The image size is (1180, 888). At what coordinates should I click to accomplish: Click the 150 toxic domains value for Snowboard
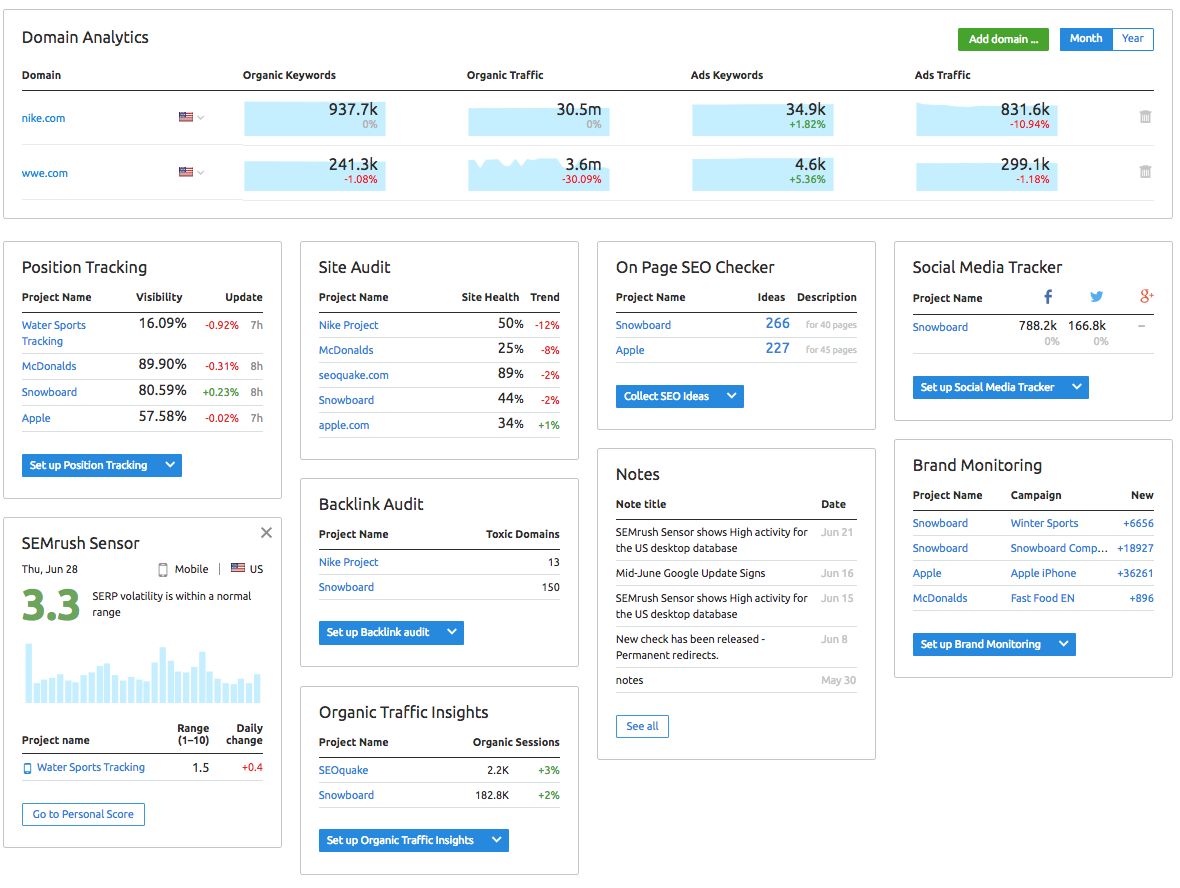point(551,587)
